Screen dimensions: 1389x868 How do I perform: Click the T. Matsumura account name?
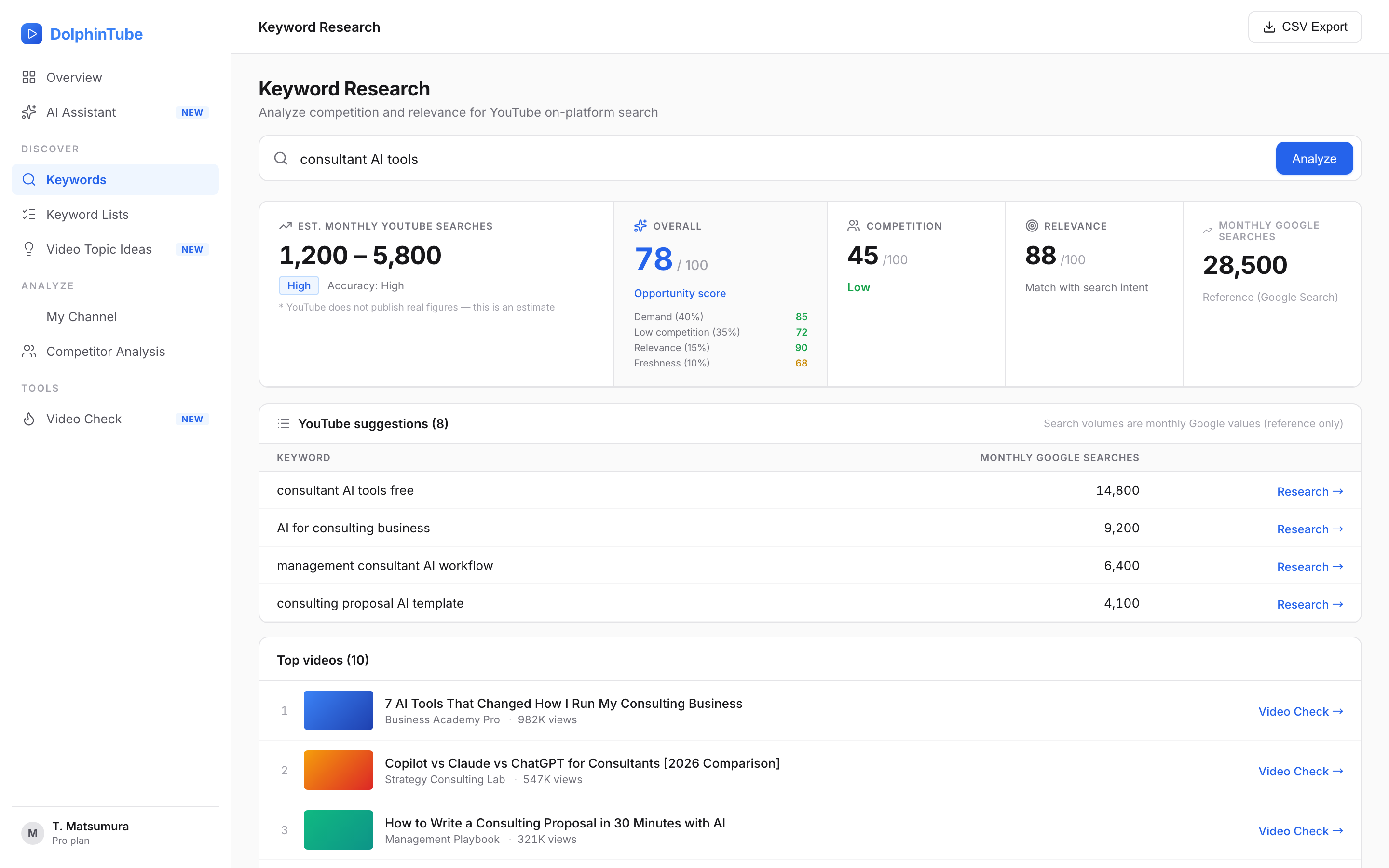tap(90, 826)
